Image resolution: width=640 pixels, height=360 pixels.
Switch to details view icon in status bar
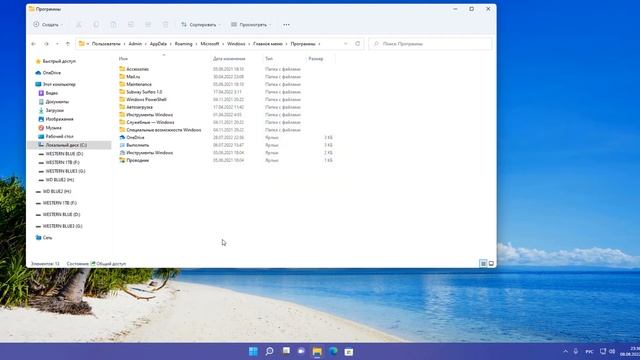tap(483, 264)
